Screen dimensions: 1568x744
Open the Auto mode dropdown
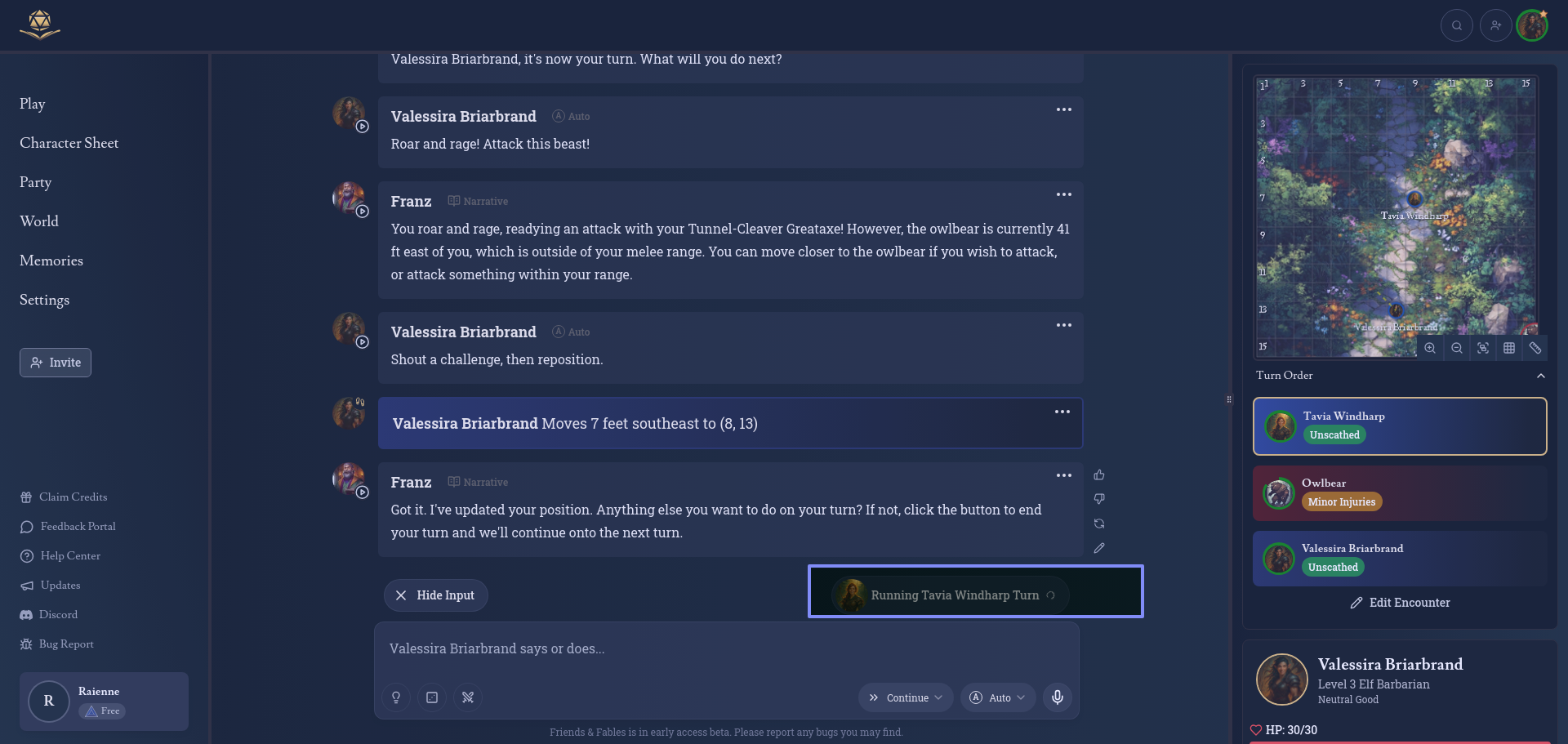tap(998, 697)
